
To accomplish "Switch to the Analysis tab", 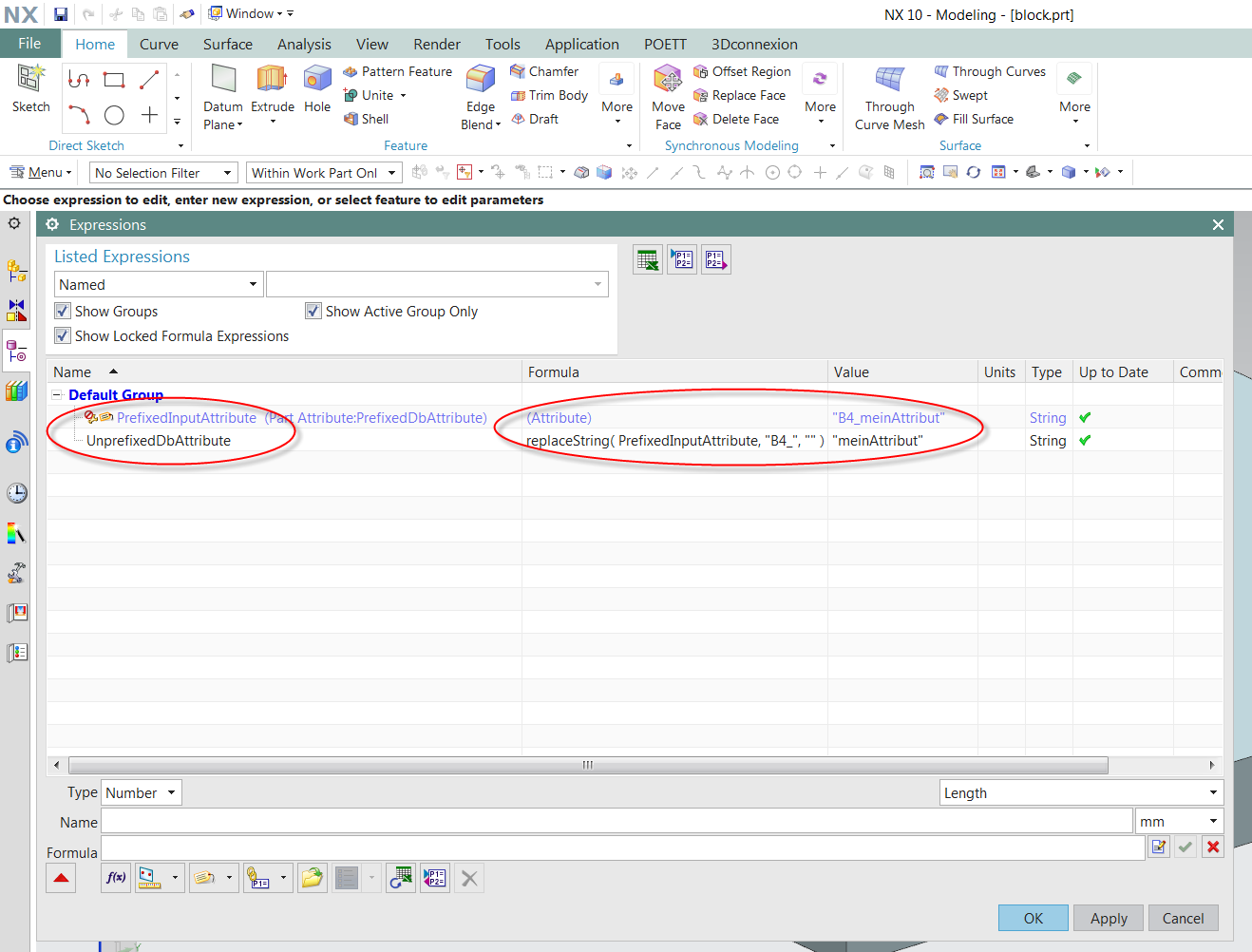I will (304, 44).
